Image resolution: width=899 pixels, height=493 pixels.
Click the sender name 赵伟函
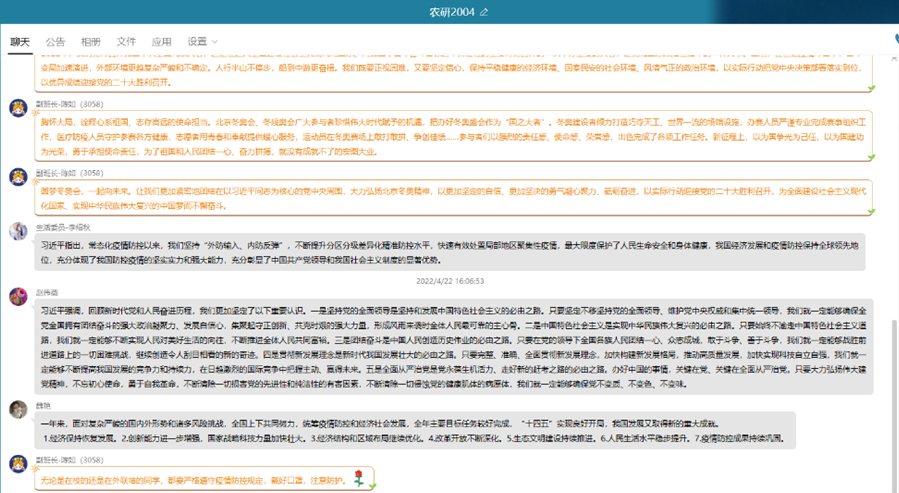point(48,293)
